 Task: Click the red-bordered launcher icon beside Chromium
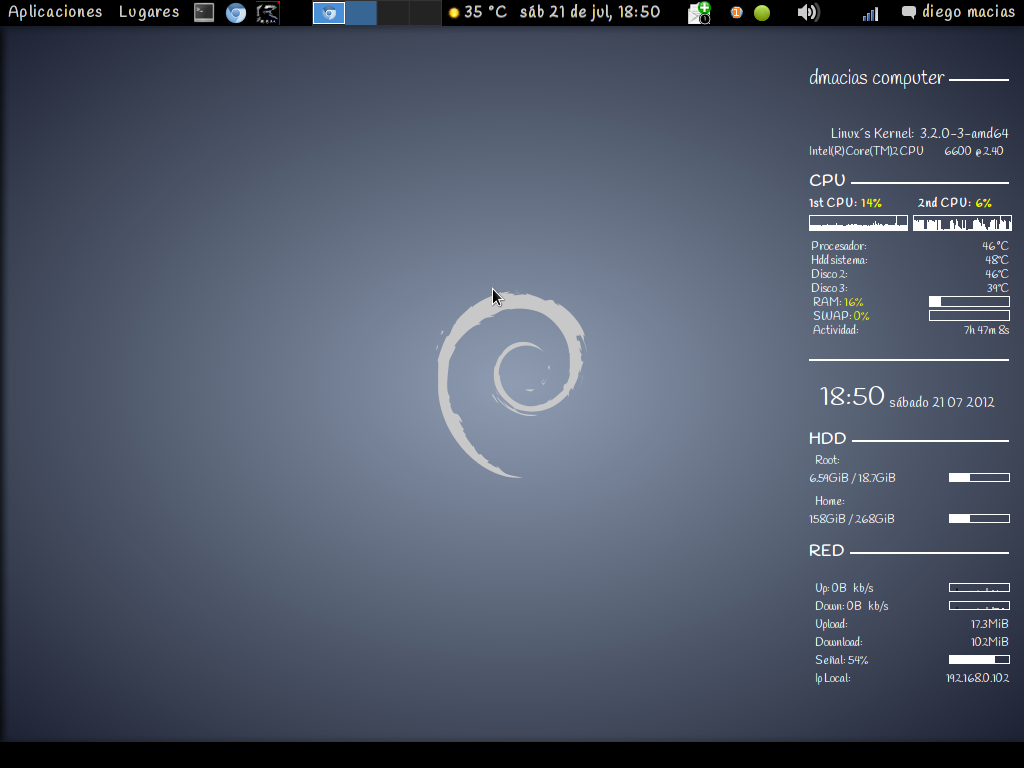click(x=268, y=12)
